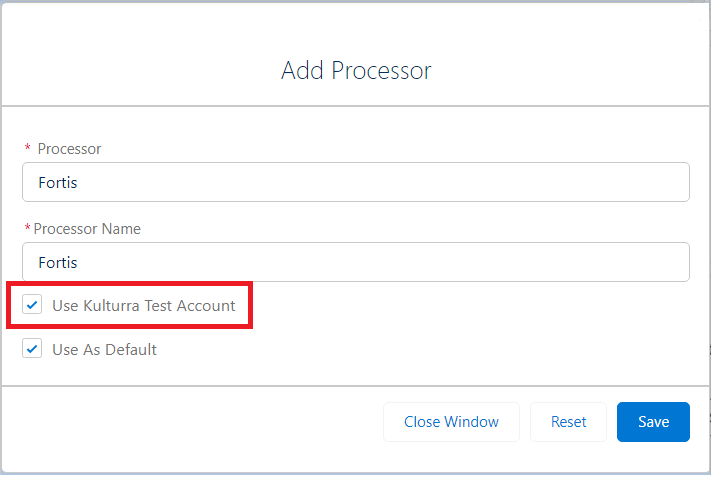The height and width of the screenshot is (477, 711).
Task: Click the required asterisk before Processor Name
Action: tap(28, 229)
